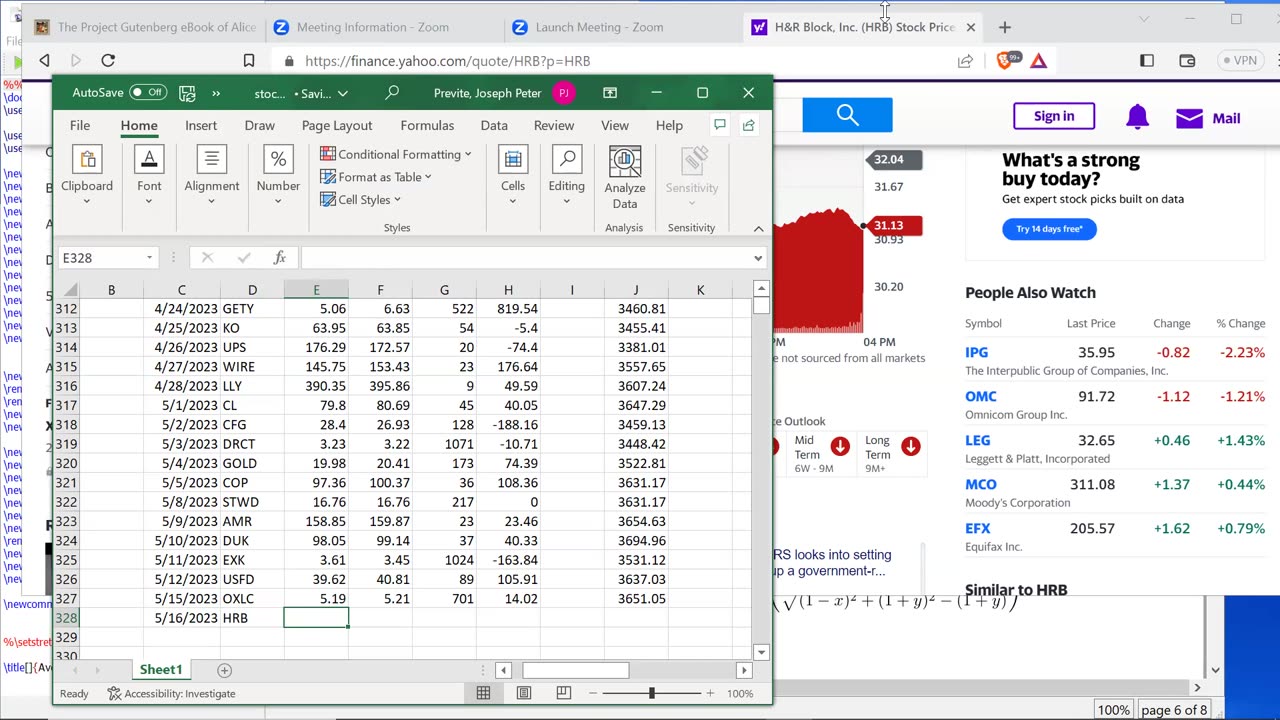Image resolution: width=1280 pixels, height=720 pixels.
Task: Switch to the Formulas tab
Action: coord(427,125)
